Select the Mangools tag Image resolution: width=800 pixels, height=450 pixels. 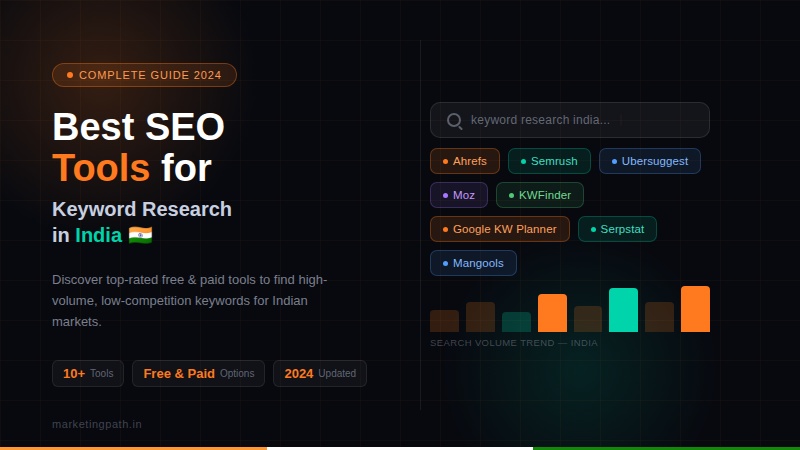pos(473,263)
